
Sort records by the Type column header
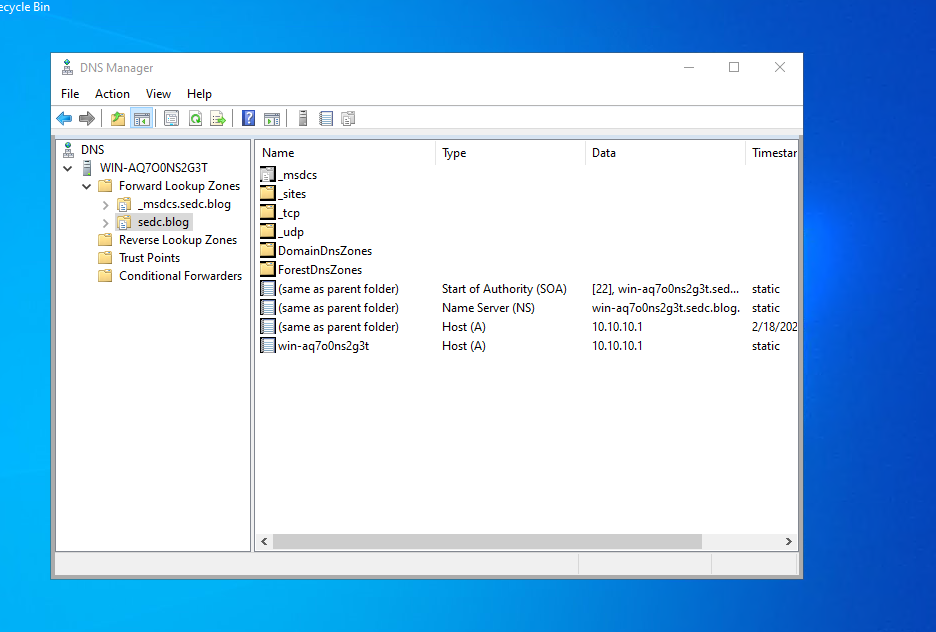pos(454,152)
